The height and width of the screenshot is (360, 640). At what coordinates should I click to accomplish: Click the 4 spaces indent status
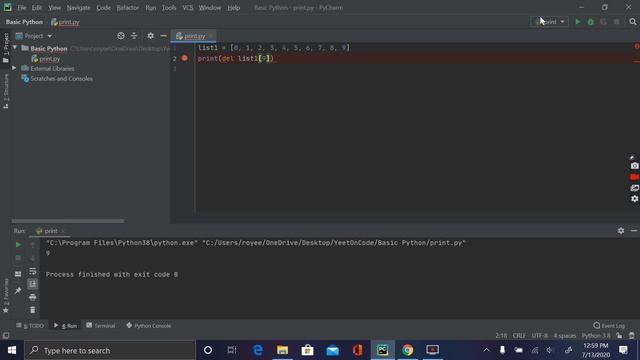click(x=564, y=336)
